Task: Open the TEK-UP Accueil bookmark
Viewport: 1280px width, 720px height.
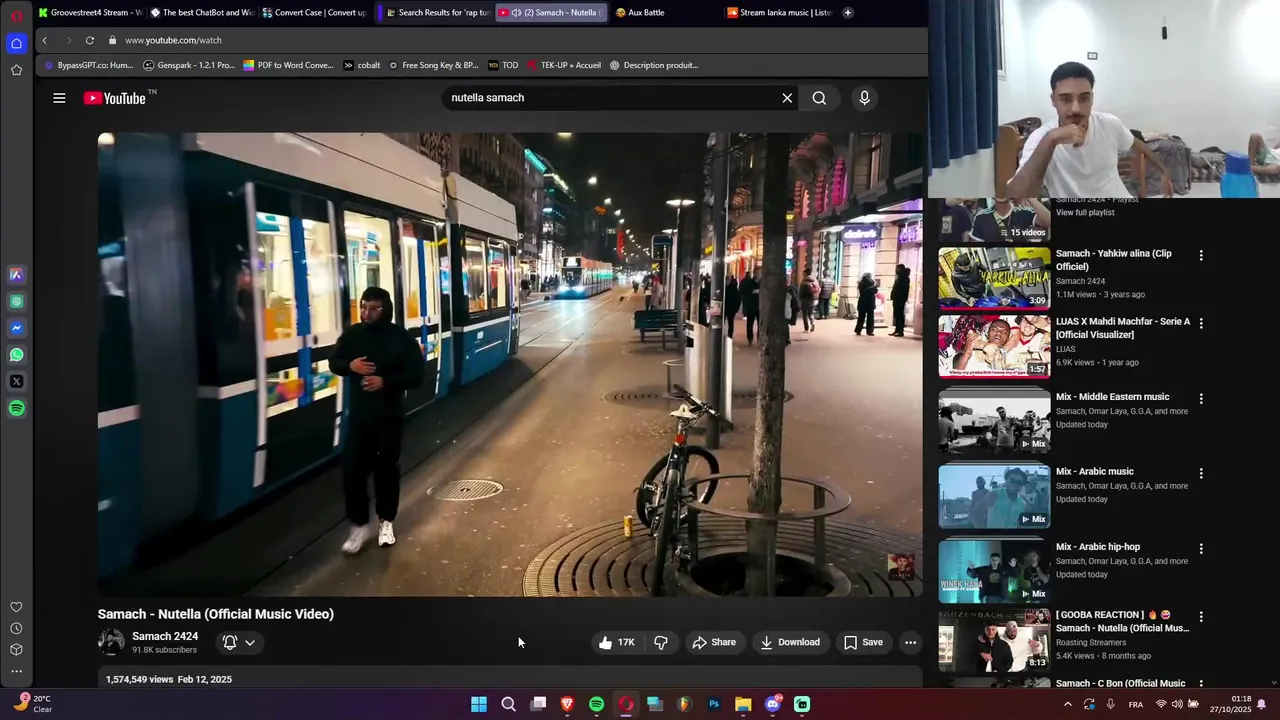Action: tap(564, 65)
